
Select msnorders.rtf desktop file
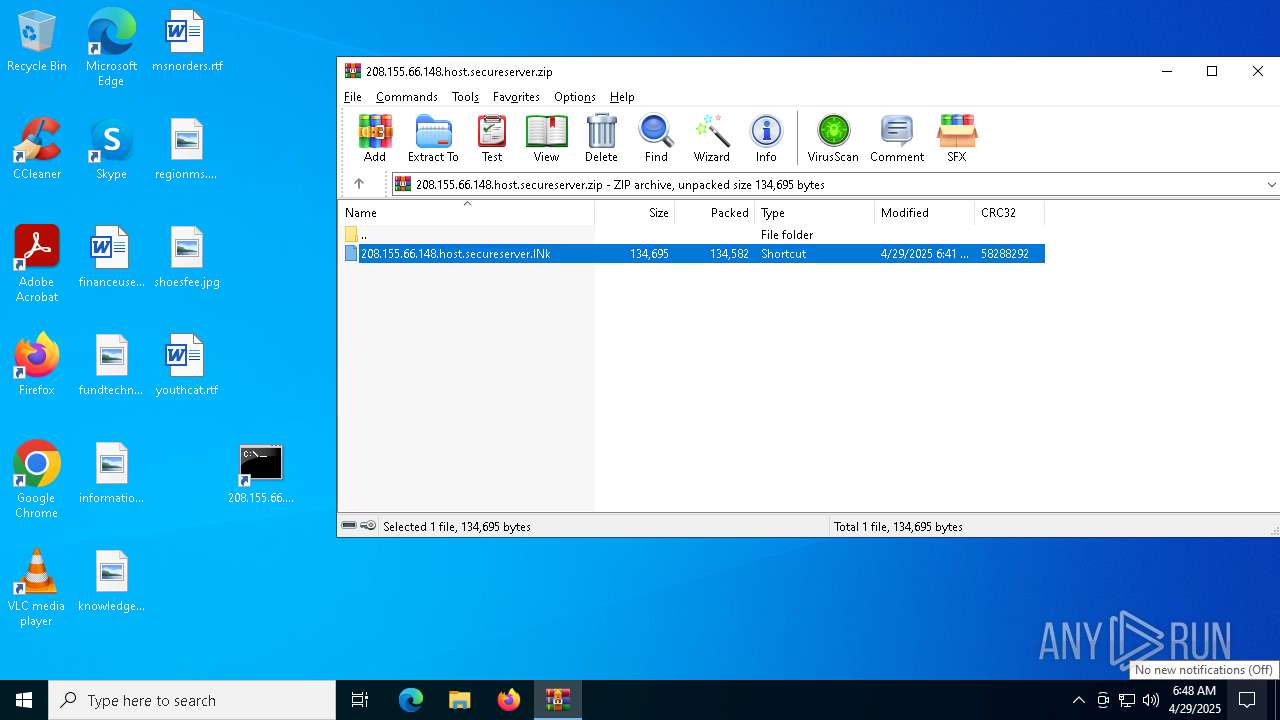click(x=187, y=42)
